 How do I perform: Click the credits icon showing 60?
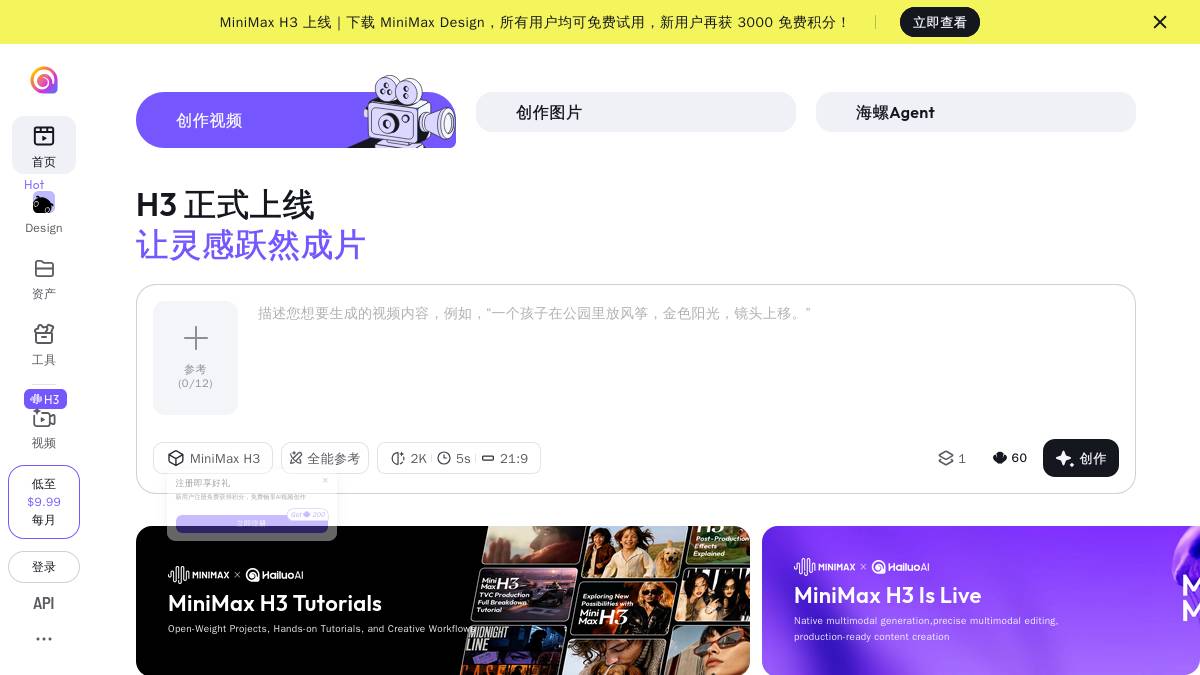tap(1010, 458)
